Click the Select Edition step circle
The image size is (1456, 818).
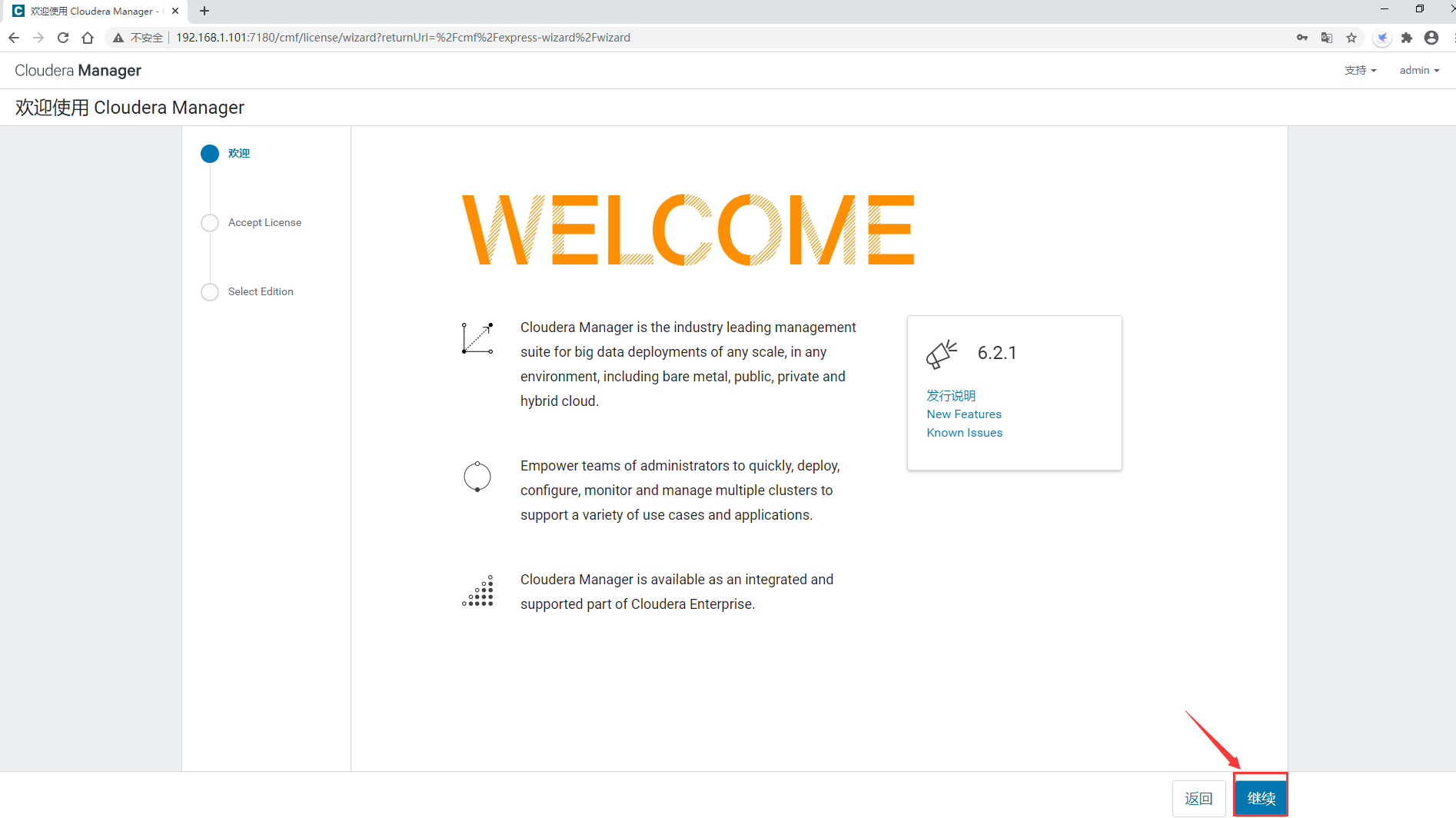(x=210, y=292)
